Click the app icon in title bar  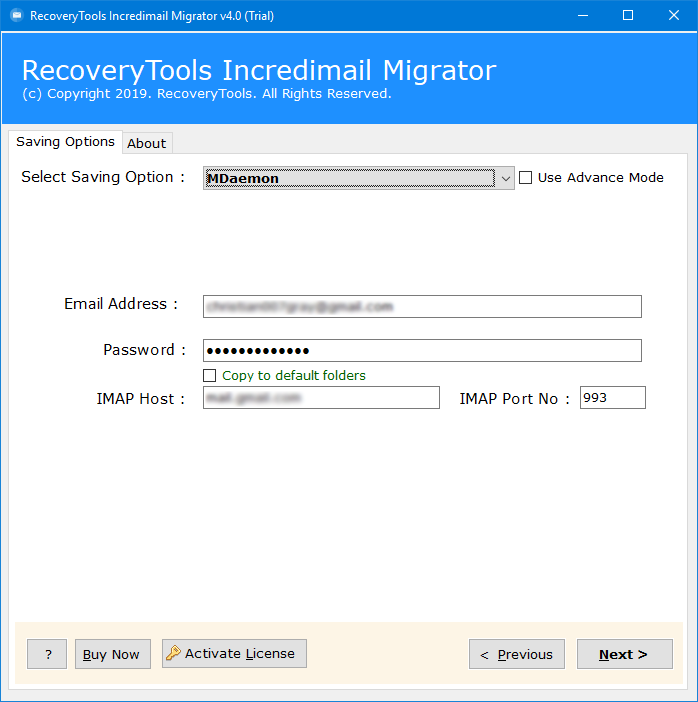pos(16,15)
